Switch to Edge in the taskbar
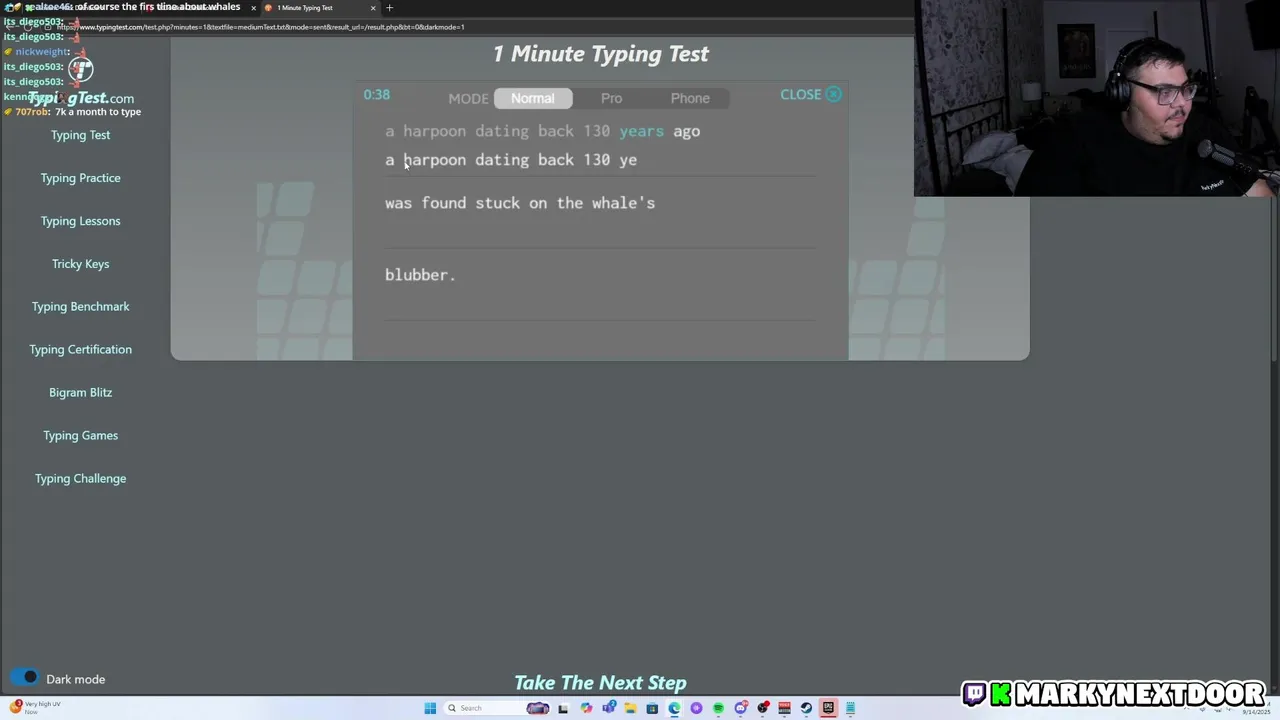The height and width of the screenshot is (720, 1280). coord(674,708)
